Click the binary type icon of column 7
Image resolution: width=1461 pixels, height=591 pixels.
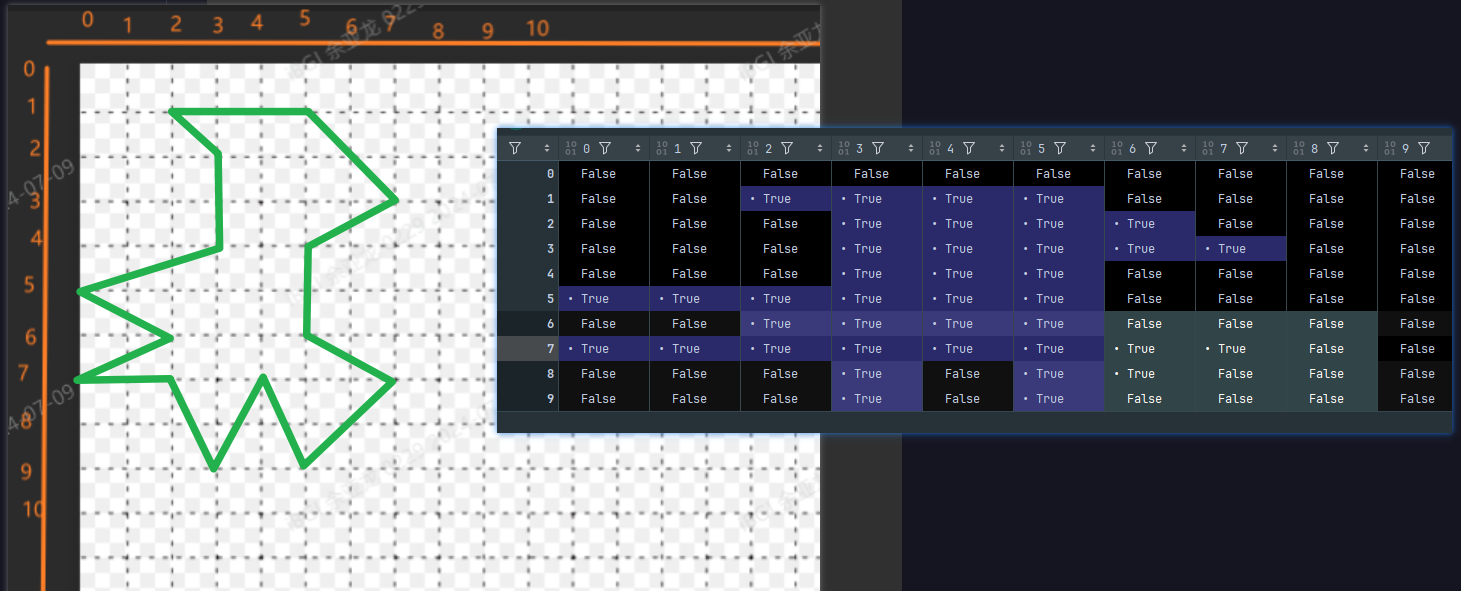point(1208,148)
